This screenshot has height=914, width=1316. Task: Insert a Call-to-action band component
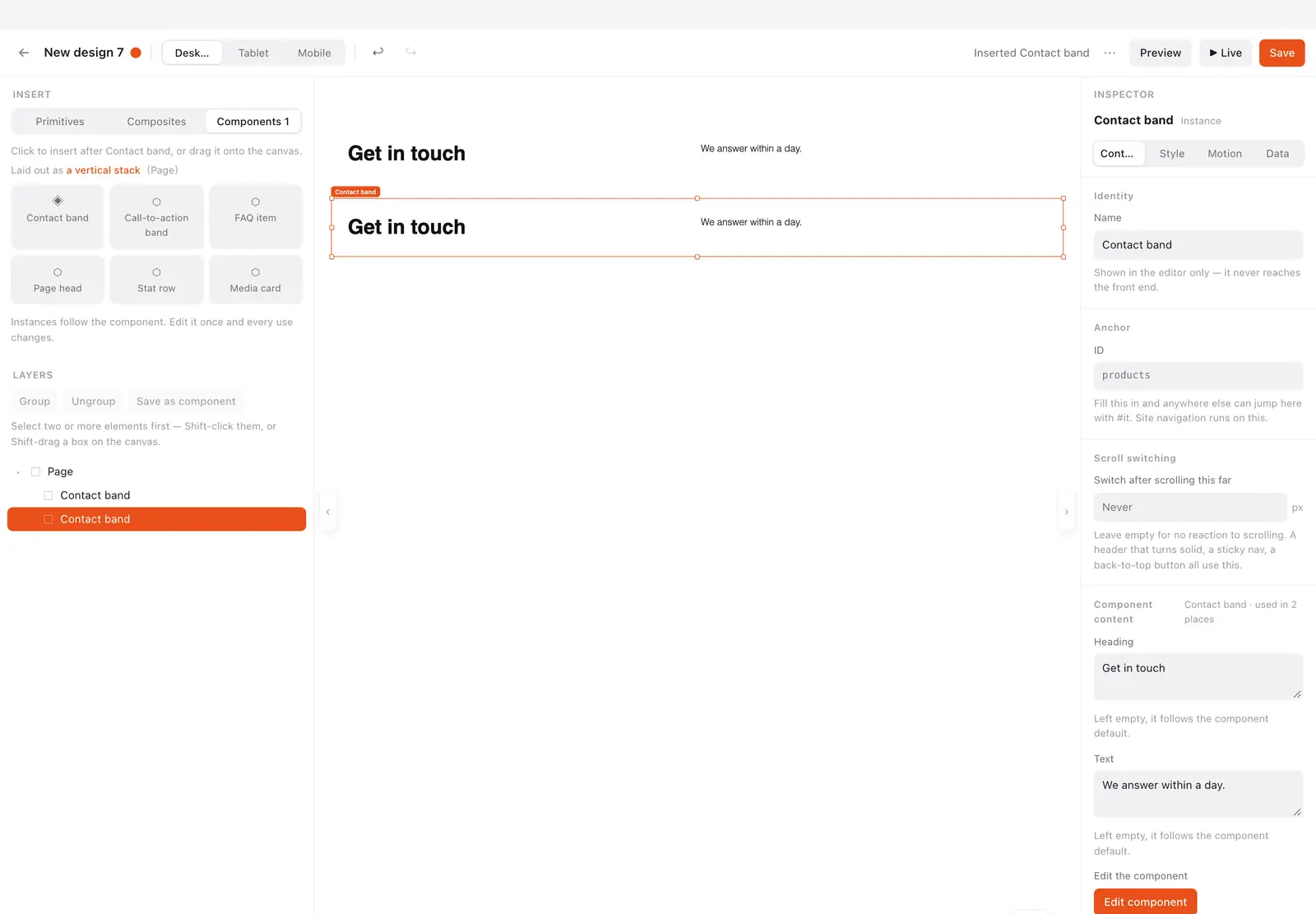(x=156, y=216)
